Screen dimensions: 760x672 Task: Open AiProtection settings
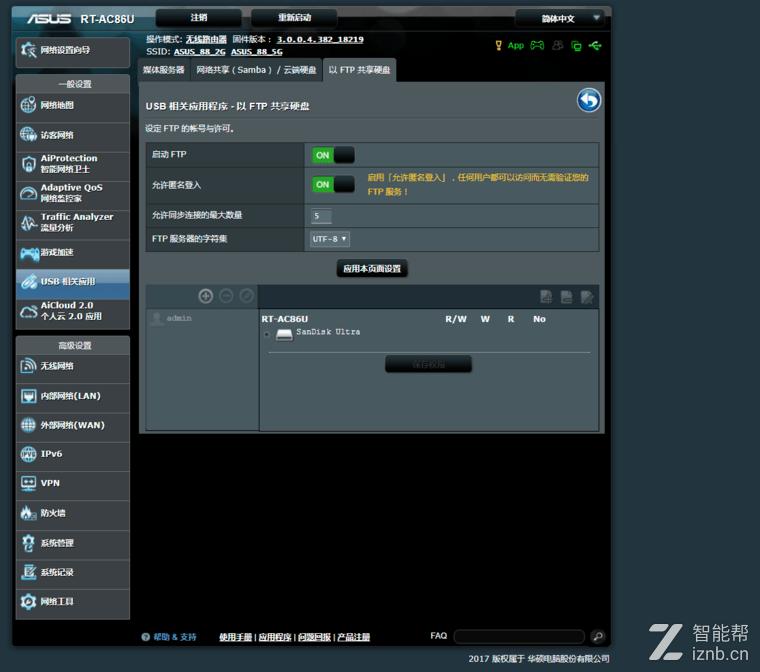click(x=73, y=164)
